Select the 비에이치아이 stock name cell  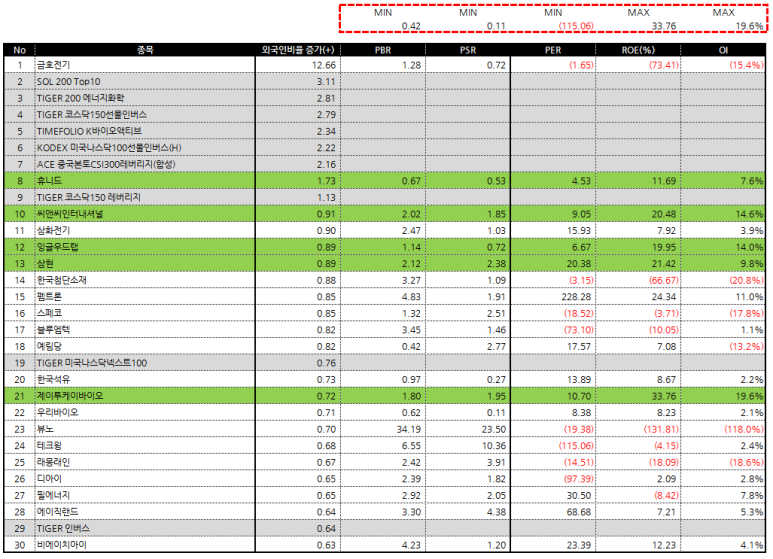tap(145, 545)
